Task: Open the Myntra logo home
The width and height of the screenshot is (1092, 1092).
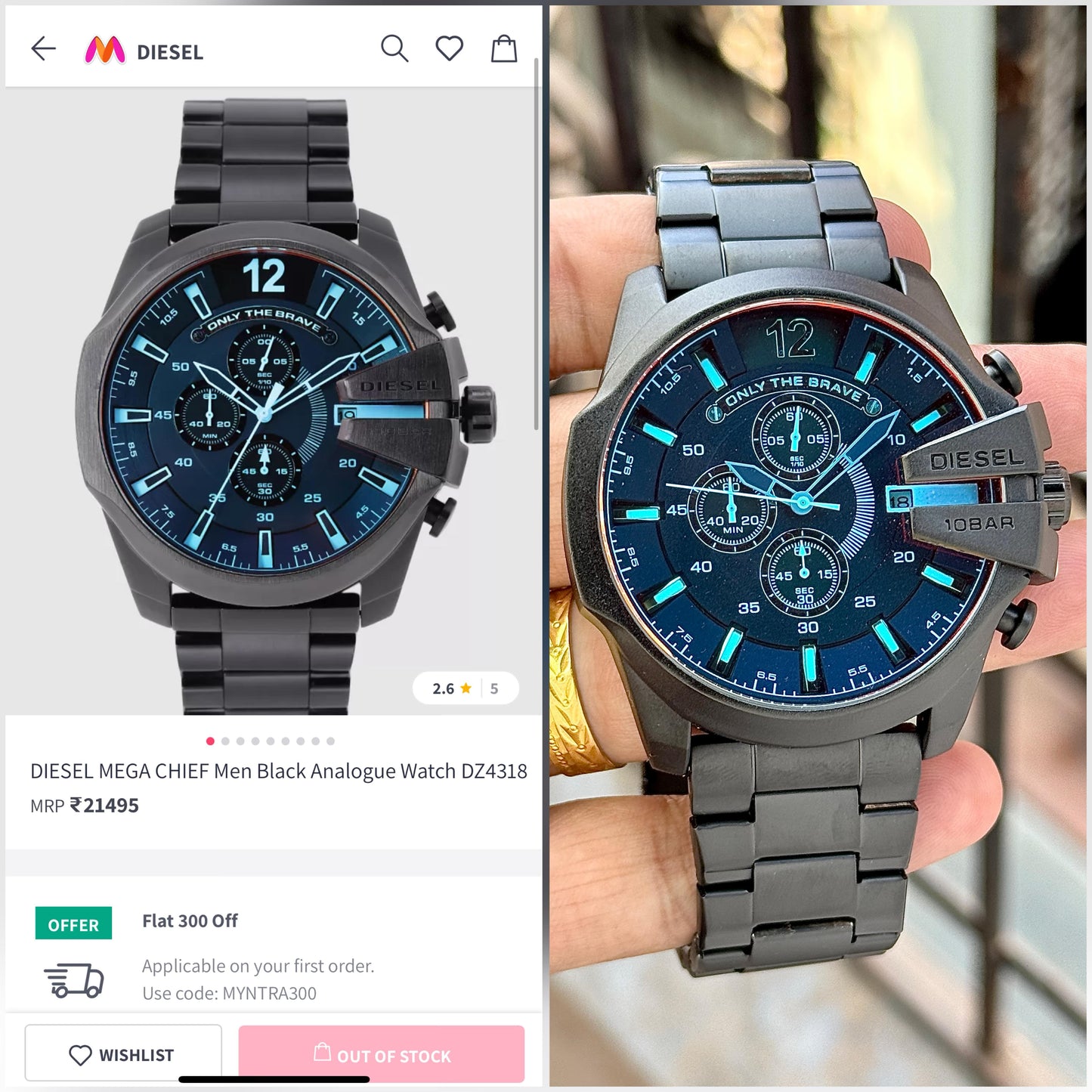Action: click(105, 51)
